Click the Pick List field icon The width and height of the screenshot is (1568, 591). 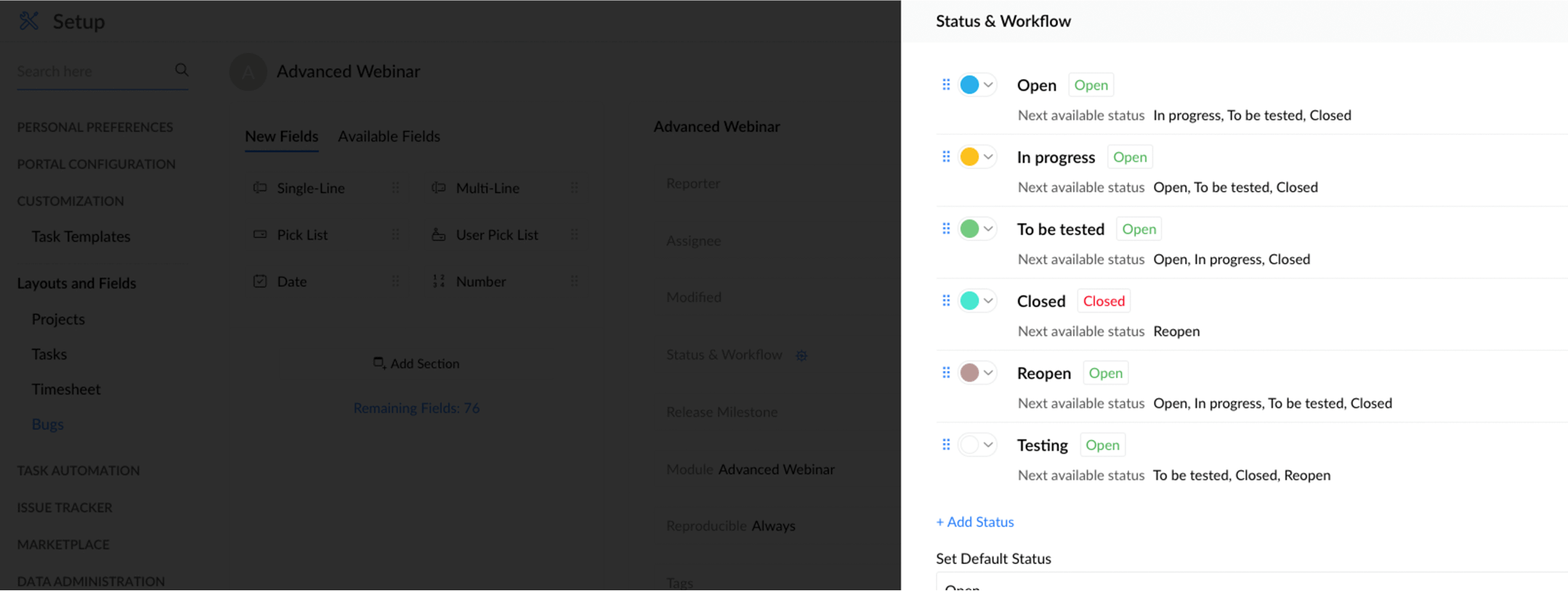coord(259,234)
